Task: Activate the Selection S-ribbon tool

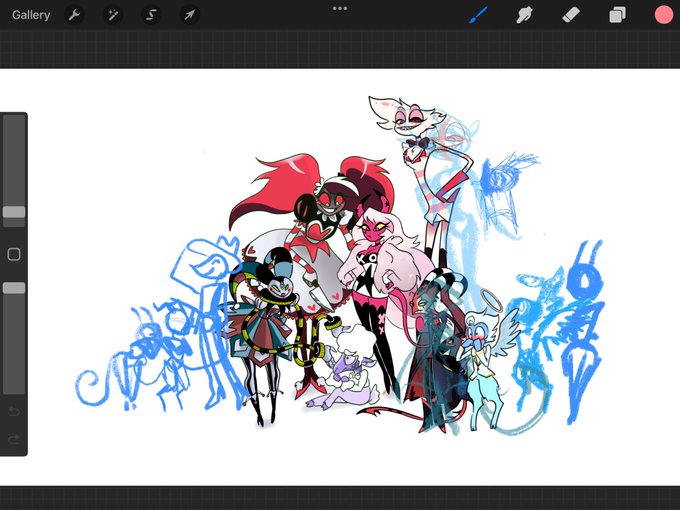Action: click(151, 15)
